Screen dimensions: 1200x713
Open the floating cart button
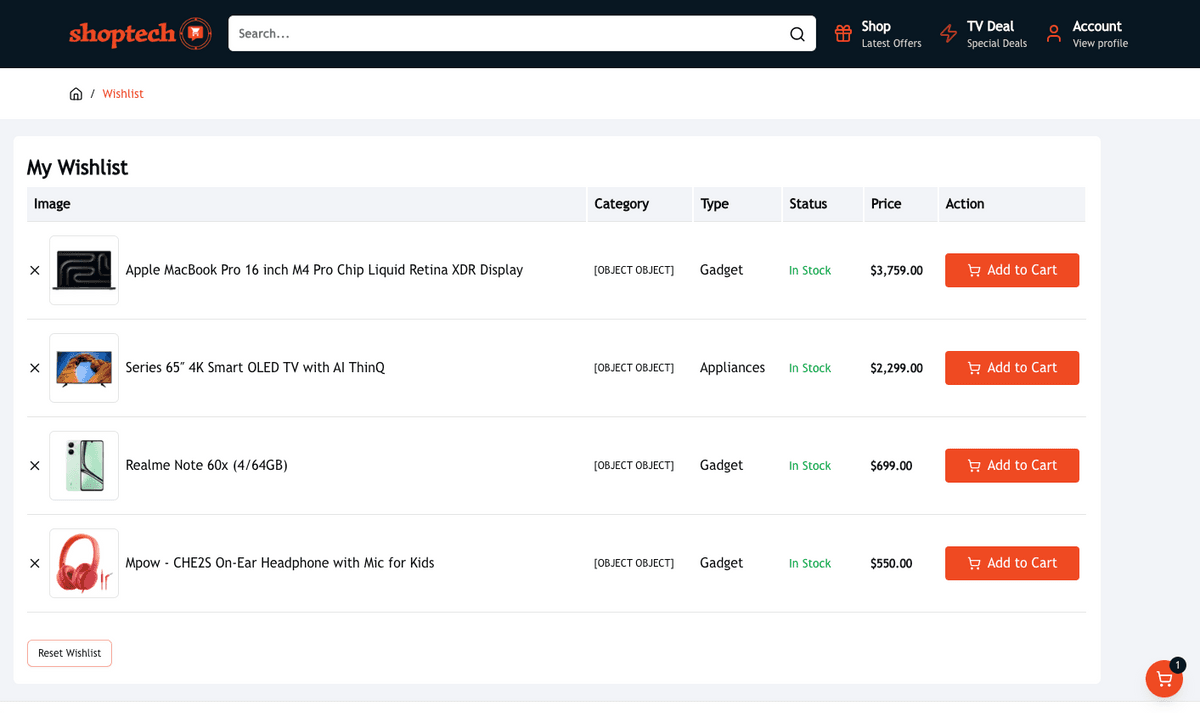pos(1164,678)
